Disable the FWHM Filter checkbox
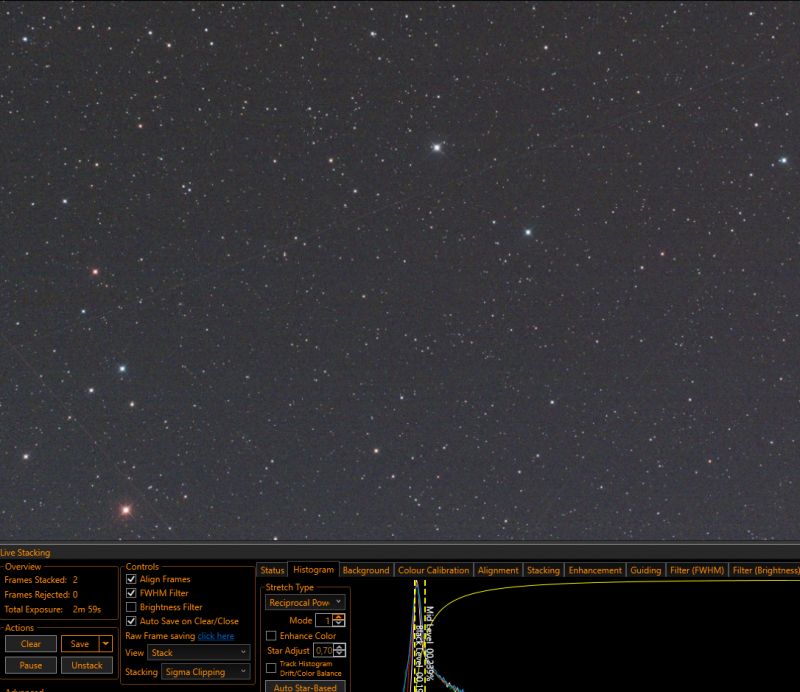800x692 pixels. (131, 593)
